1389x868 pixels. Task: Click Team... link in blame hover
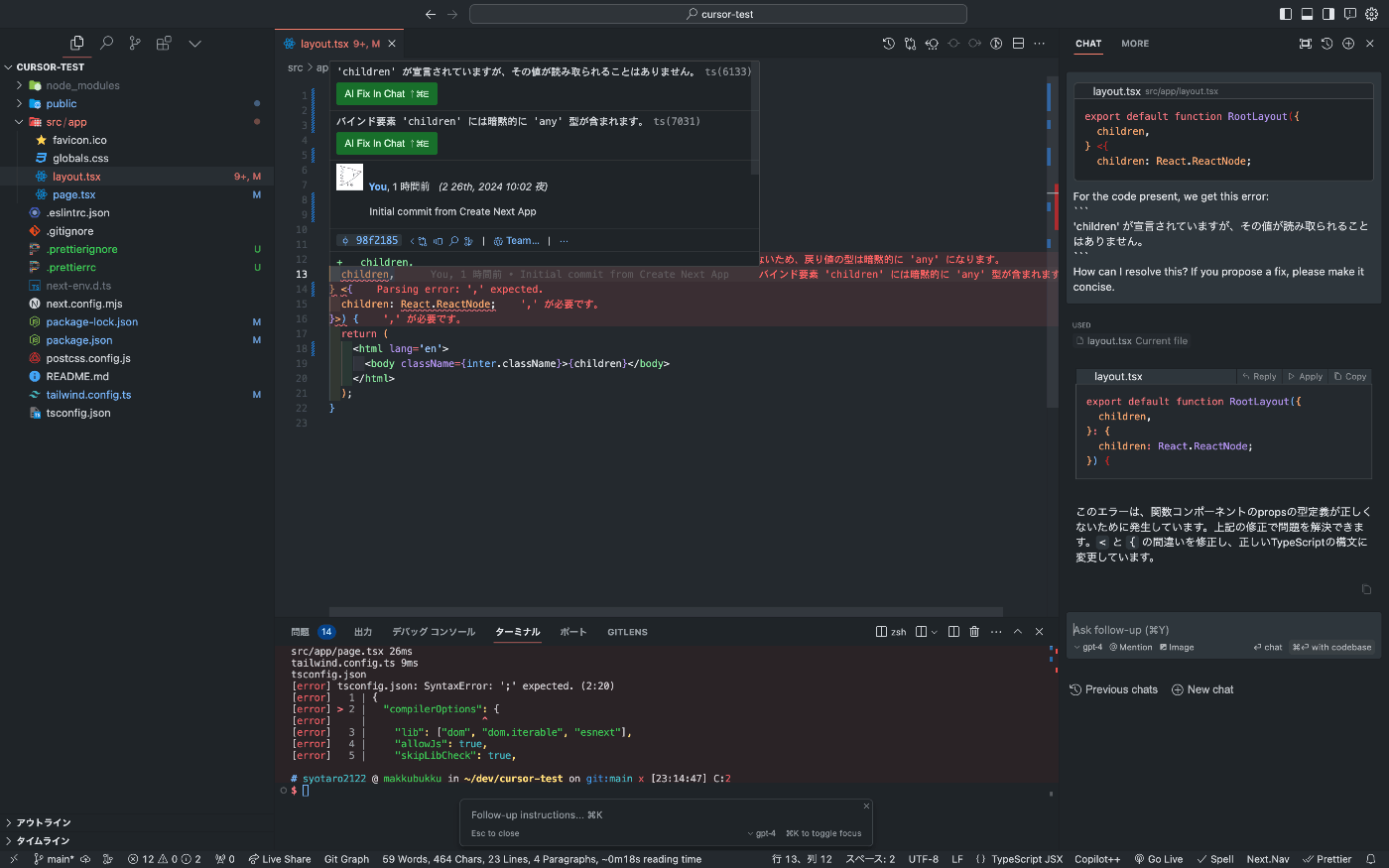tap(517, 241)
